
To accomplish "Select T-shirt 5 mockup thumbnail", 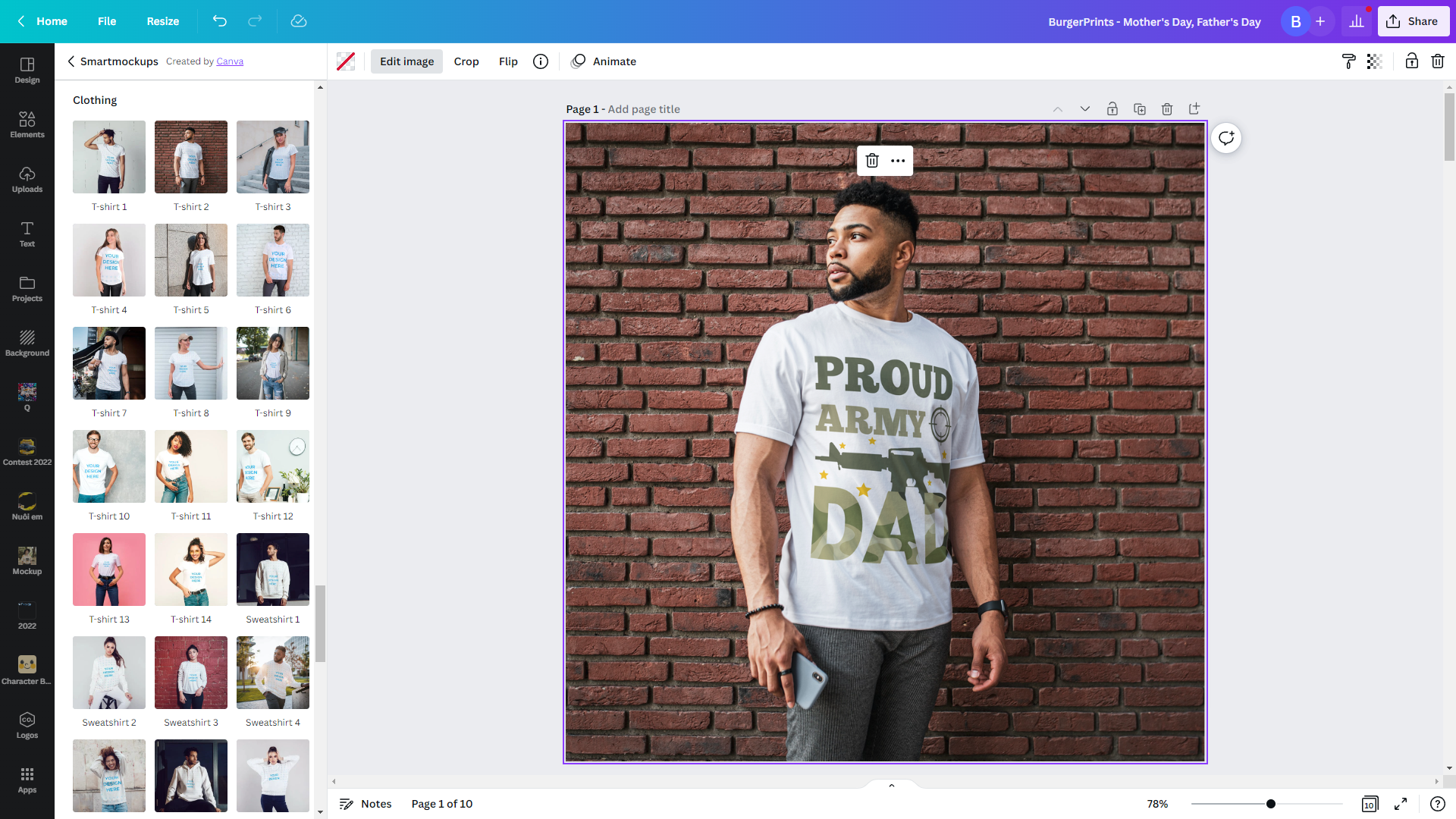I will pos(190,259).
